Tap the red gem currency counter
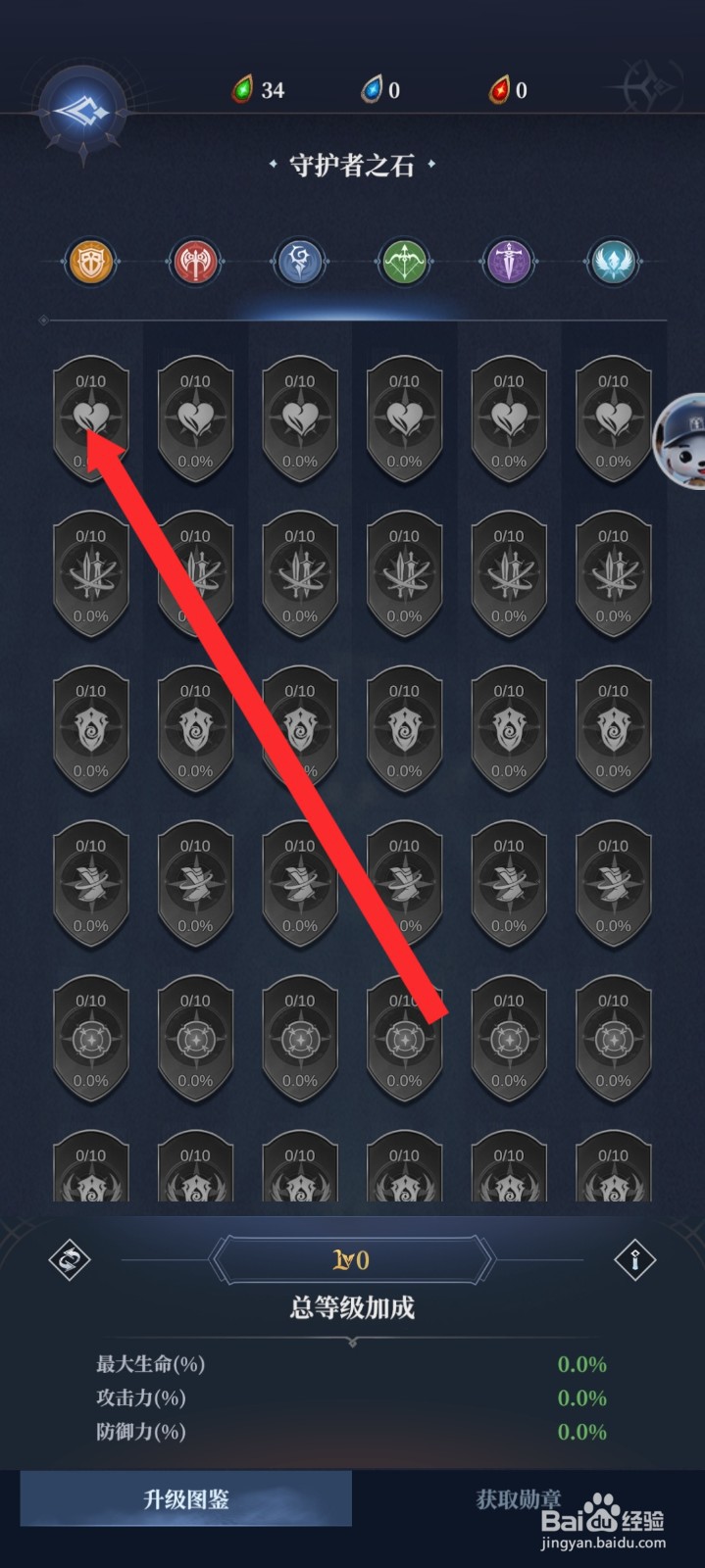The height and width of the screenshot is (1568, 705). pyautogui.click(x=509, y=90)
